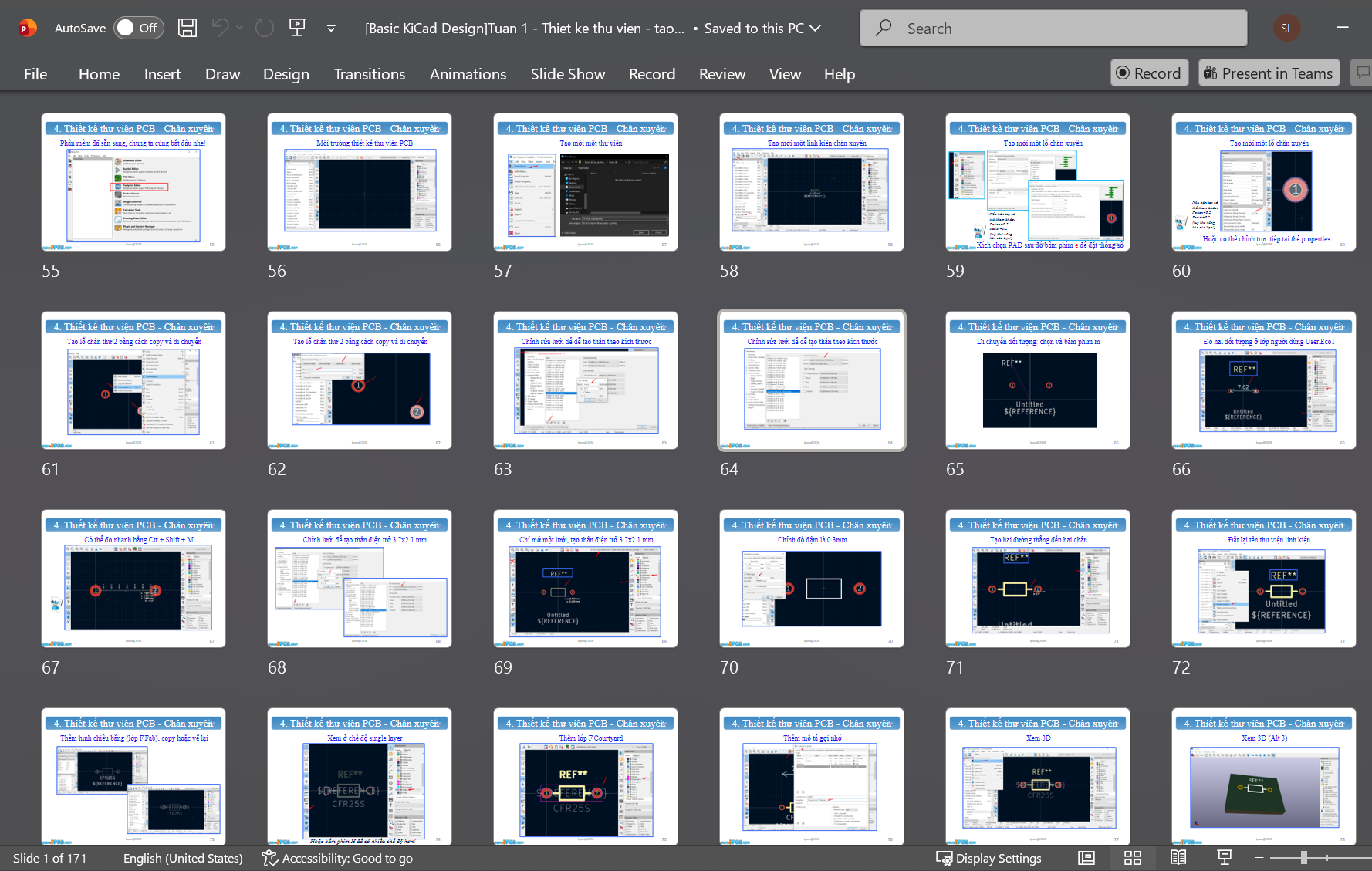Image resolution: width=1372 pixels, height=871 pixels.
Task: Click the Save icon in title bar
Action: [187, 29]
